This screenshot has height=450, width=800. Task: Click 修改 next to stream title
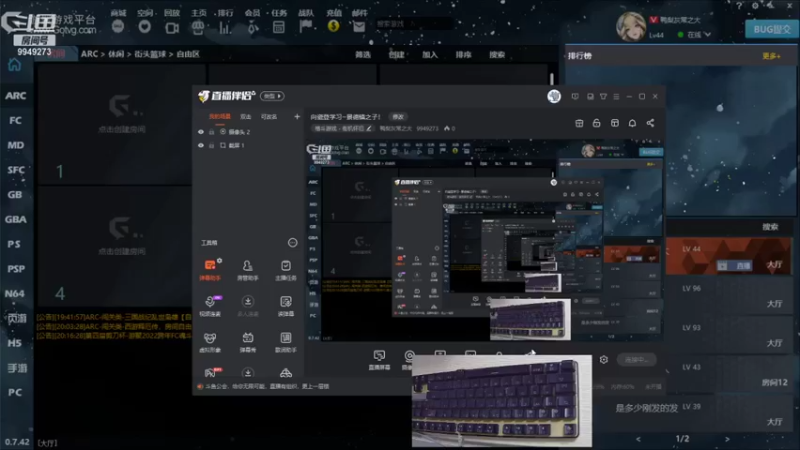(398, 117)
